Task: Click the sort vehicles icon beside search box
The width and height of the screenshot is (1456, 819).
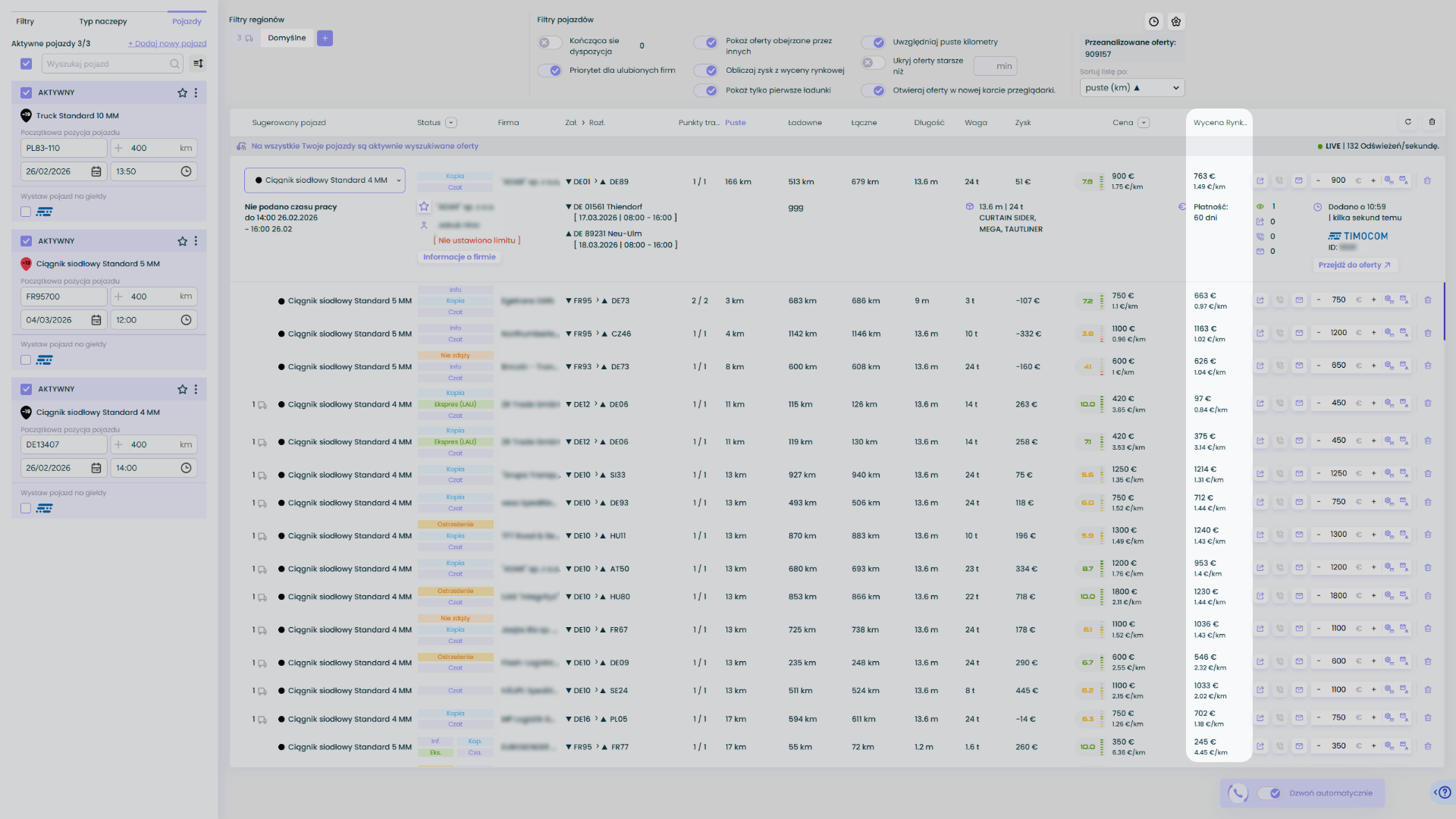Action: 198,64
